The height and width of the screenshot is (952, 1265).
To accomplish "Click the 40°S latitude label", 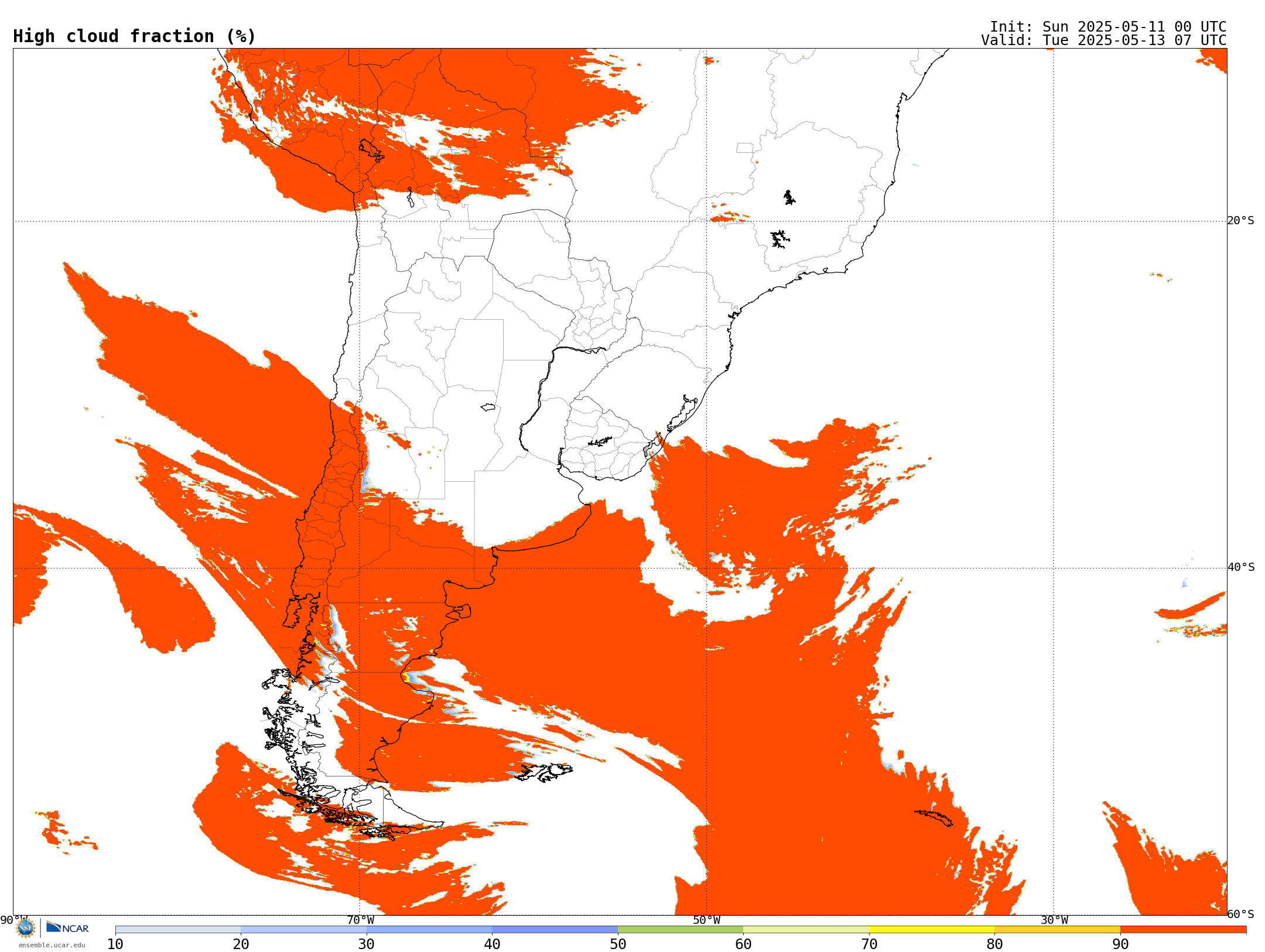I will [x=1240, y=567].
